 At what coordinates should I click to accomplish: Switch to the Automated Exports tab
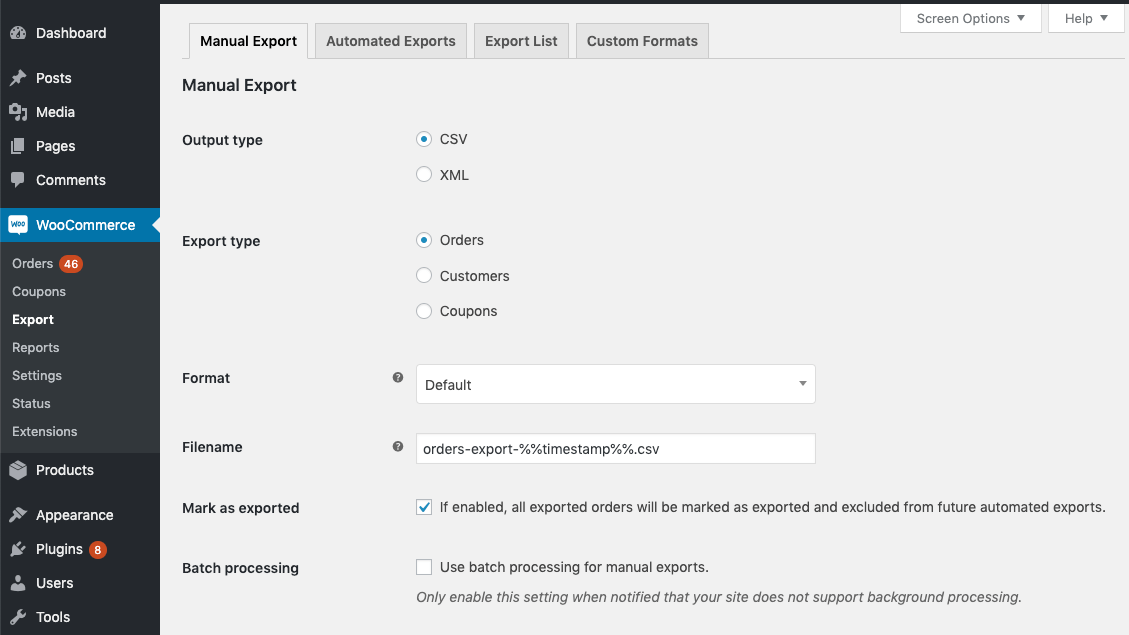(390, 41)
